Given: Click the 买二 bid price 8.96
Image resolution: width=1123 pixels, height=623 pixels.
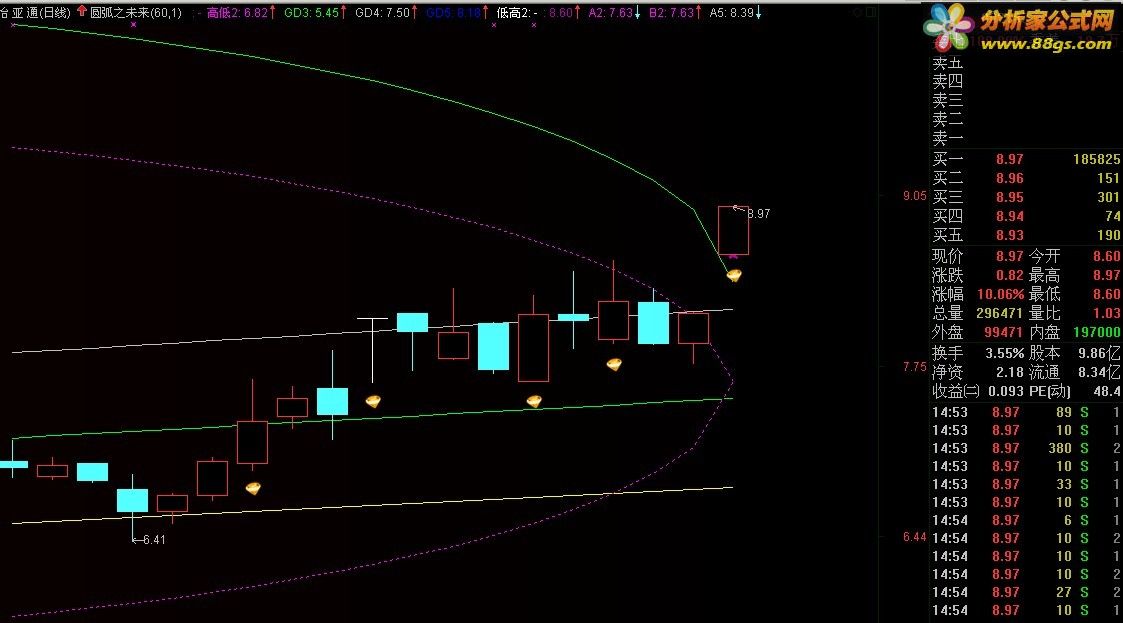Looking at the screenshot, I should [1009, 178].
